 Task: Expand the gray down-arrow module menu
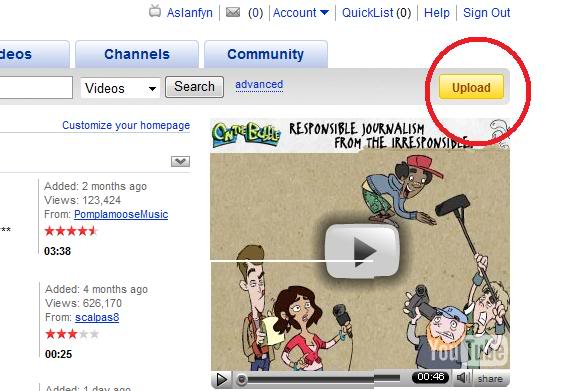tap(180, 161)
